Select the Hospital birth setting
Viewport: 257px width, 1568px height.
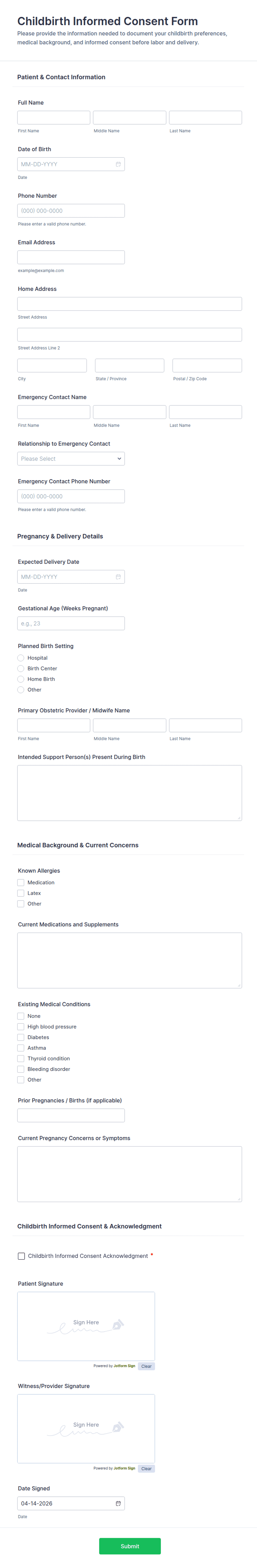21,658
